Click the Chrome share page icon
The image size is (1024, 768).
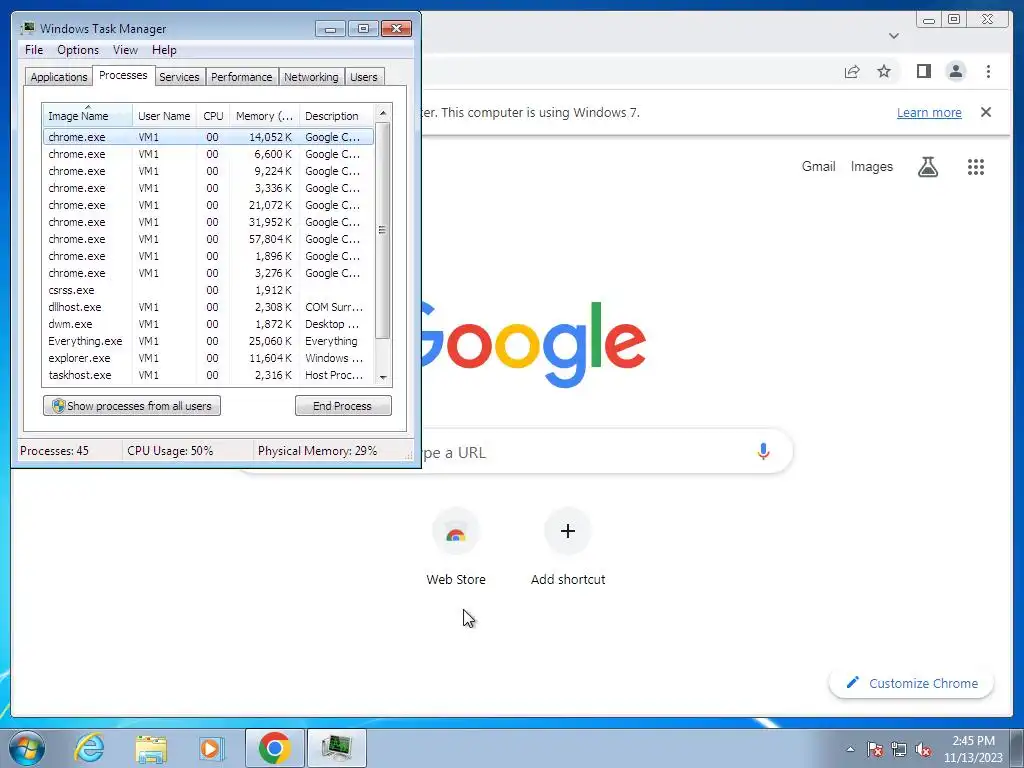point(852,72)
